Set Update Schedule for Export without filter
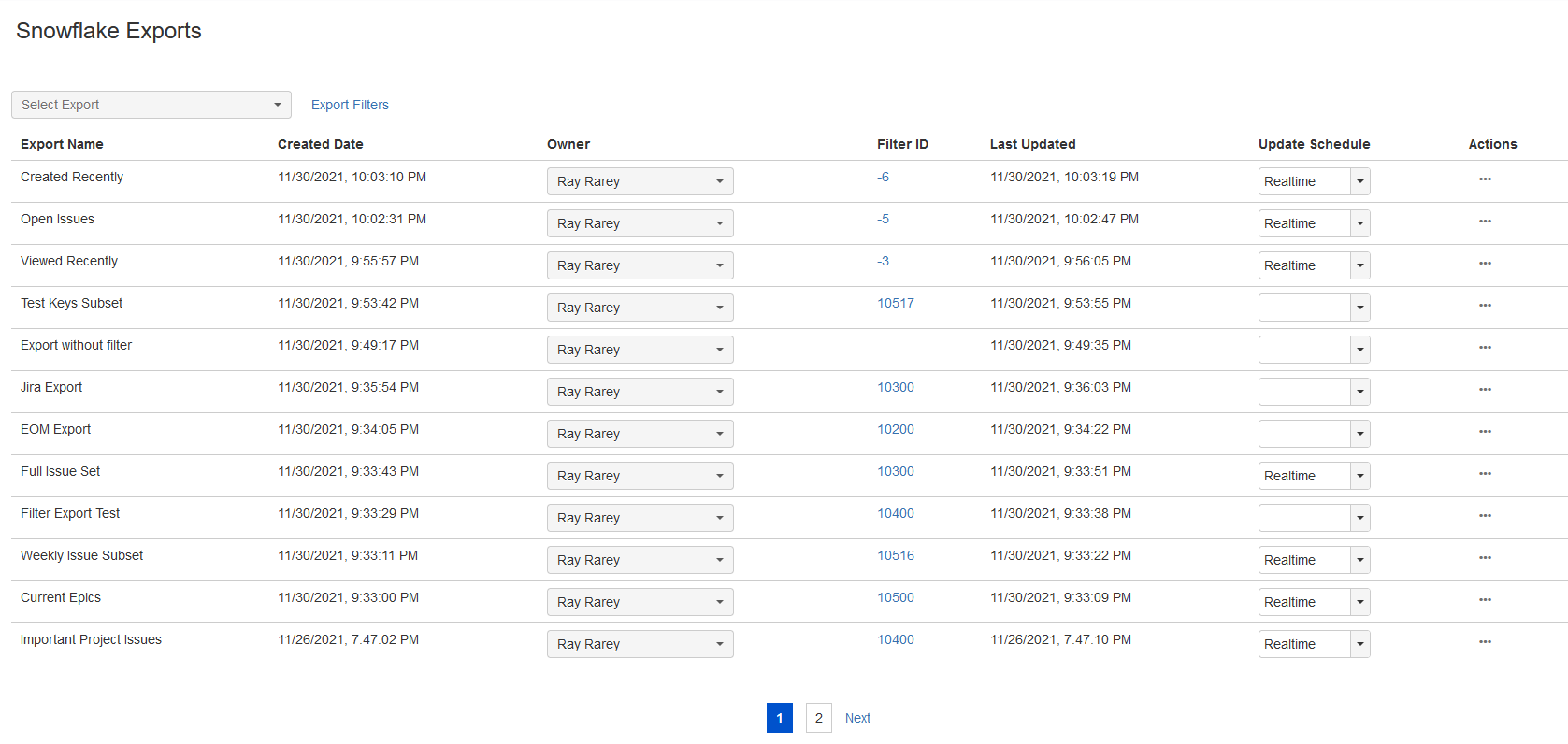1568x744 pixels. 1313,350
